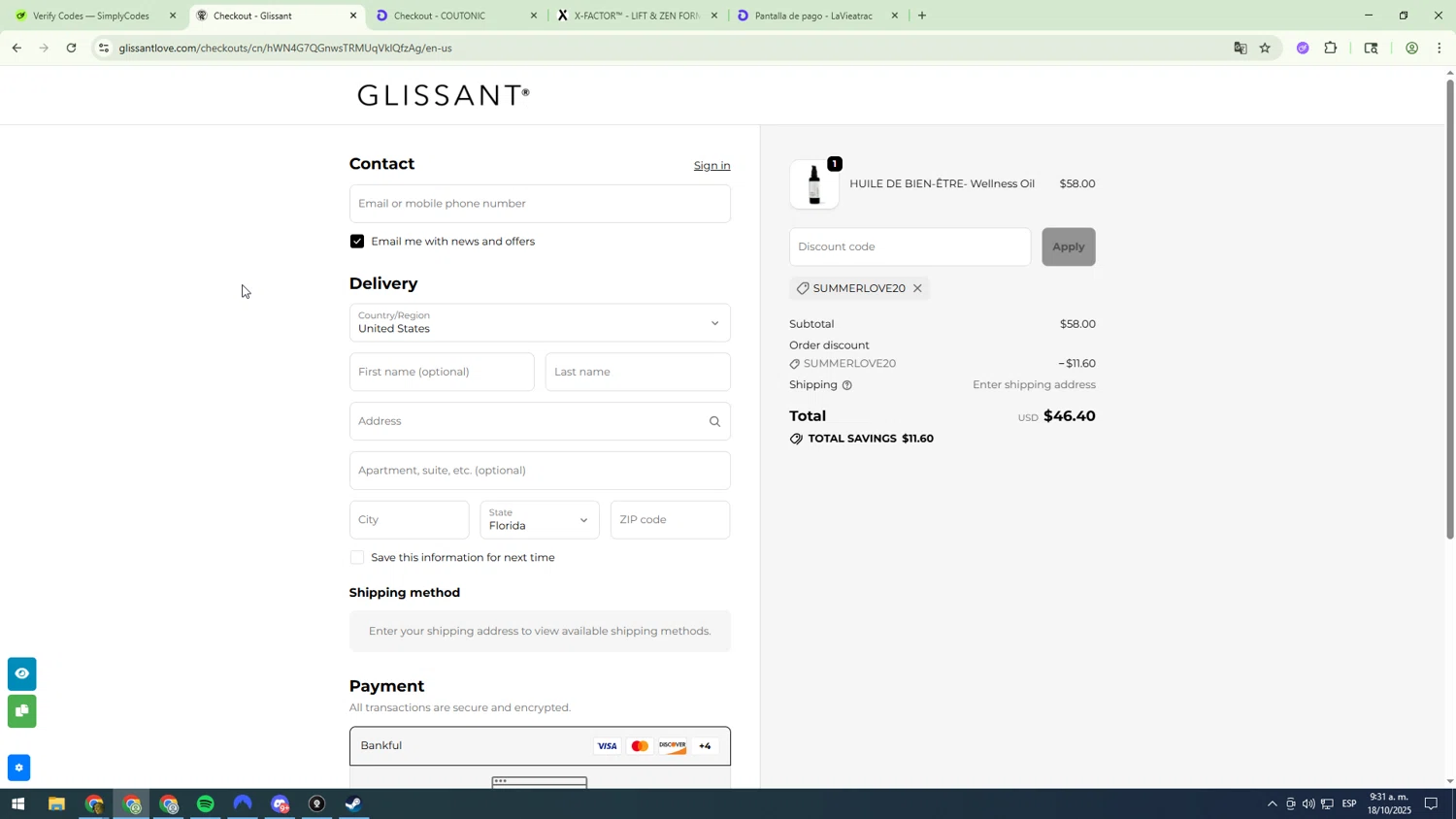Show the +4 more payment methods
Image resolution: width=1456 pixels, height=819 pixels.
coord(705,746)
